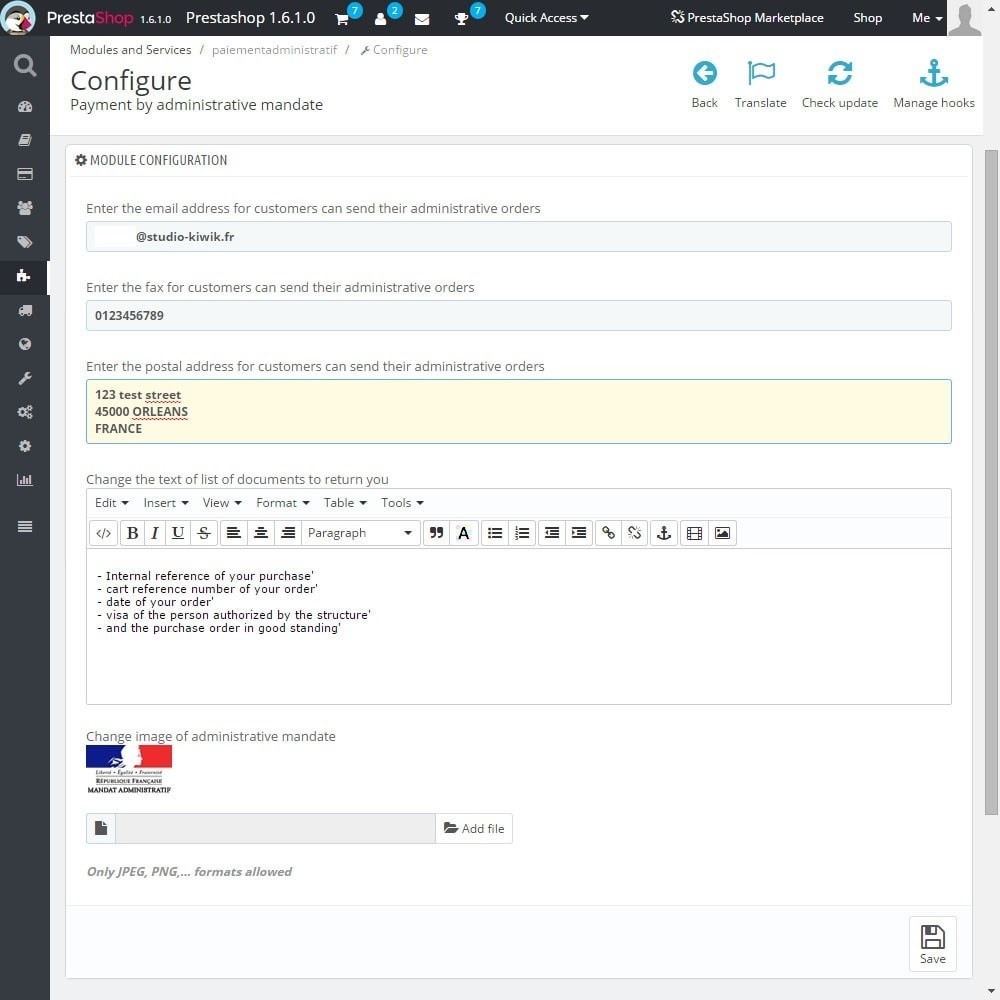Click Modules and Services breadcrumb
Image resolution: width=1000 pixels, height=1000 pixels.
(131, 50)
